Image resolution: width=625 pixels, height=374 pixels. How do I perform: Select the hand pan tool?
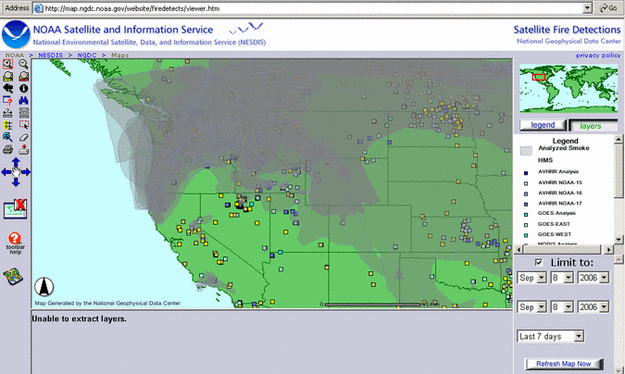tap(16, 172)
